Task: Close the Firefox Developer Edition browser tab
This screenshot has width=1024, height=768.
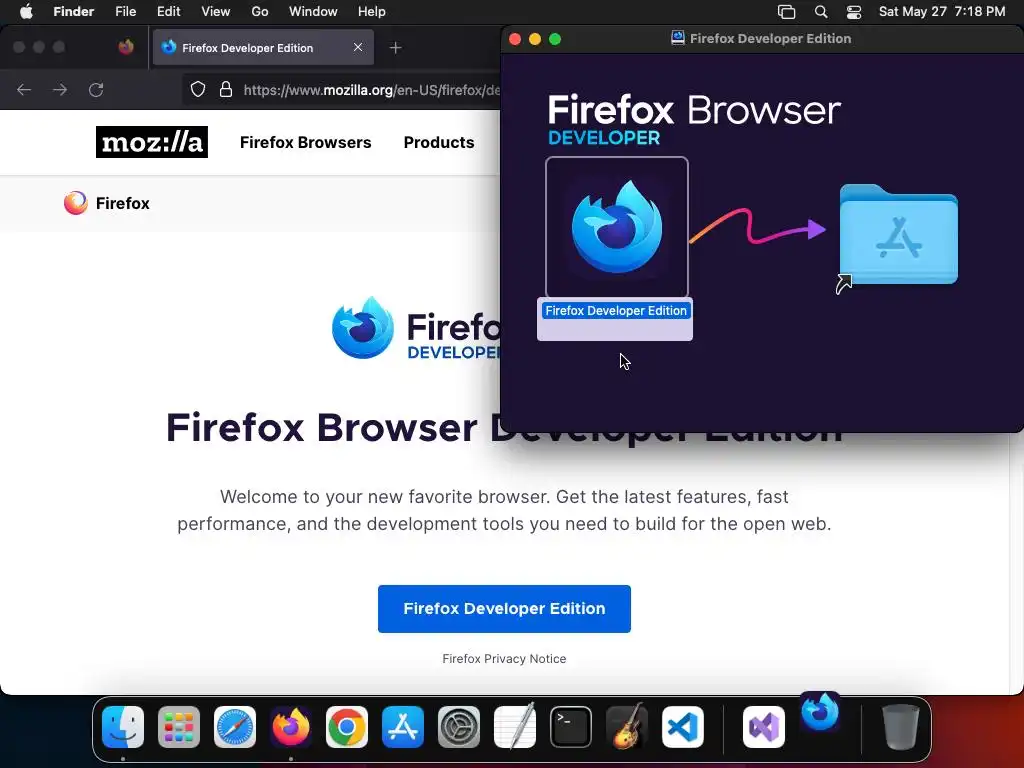Action: (x=358, y=47)
